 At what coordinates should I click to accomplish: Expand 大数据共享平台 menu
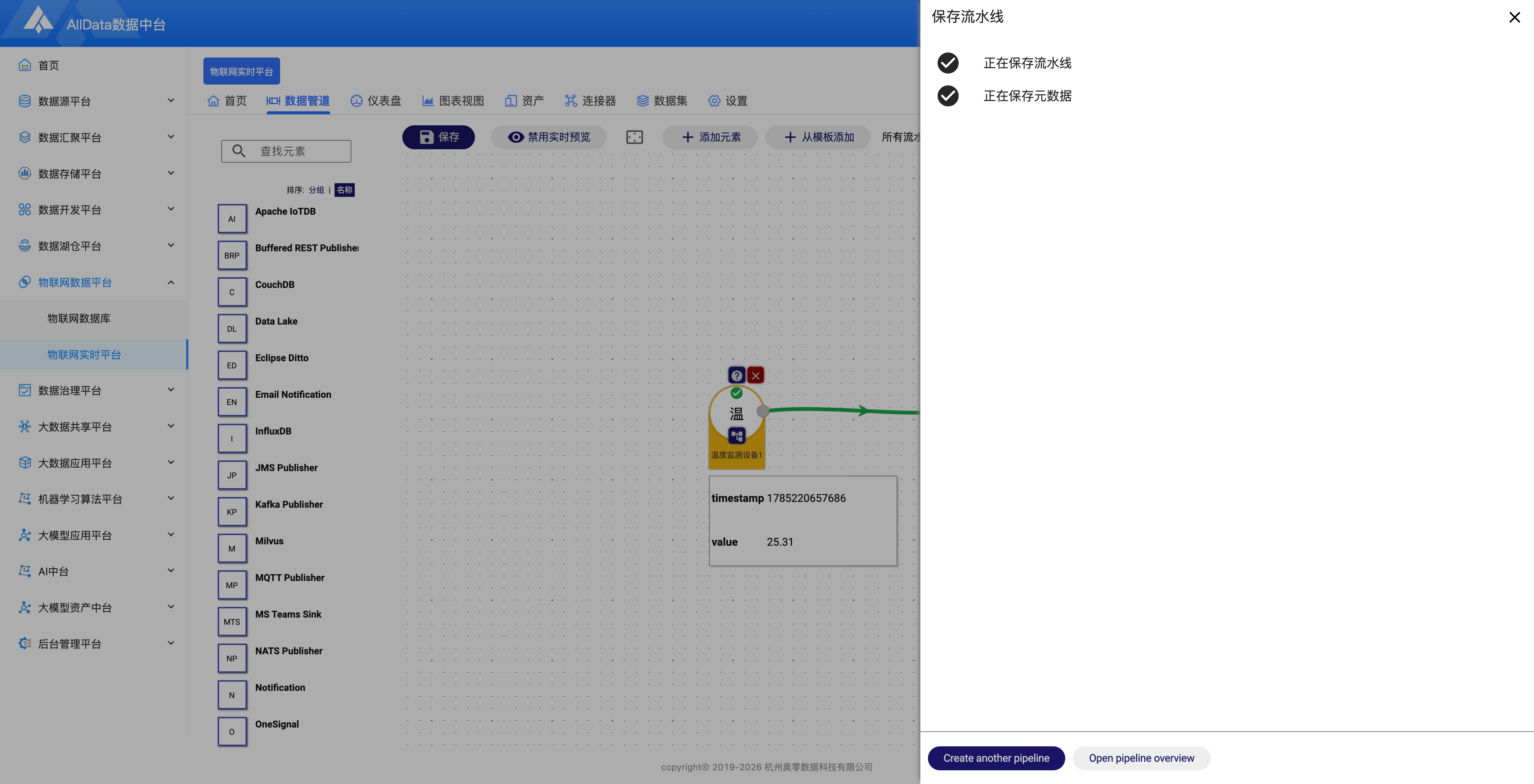pyautogui.click(x=94, y=427)
